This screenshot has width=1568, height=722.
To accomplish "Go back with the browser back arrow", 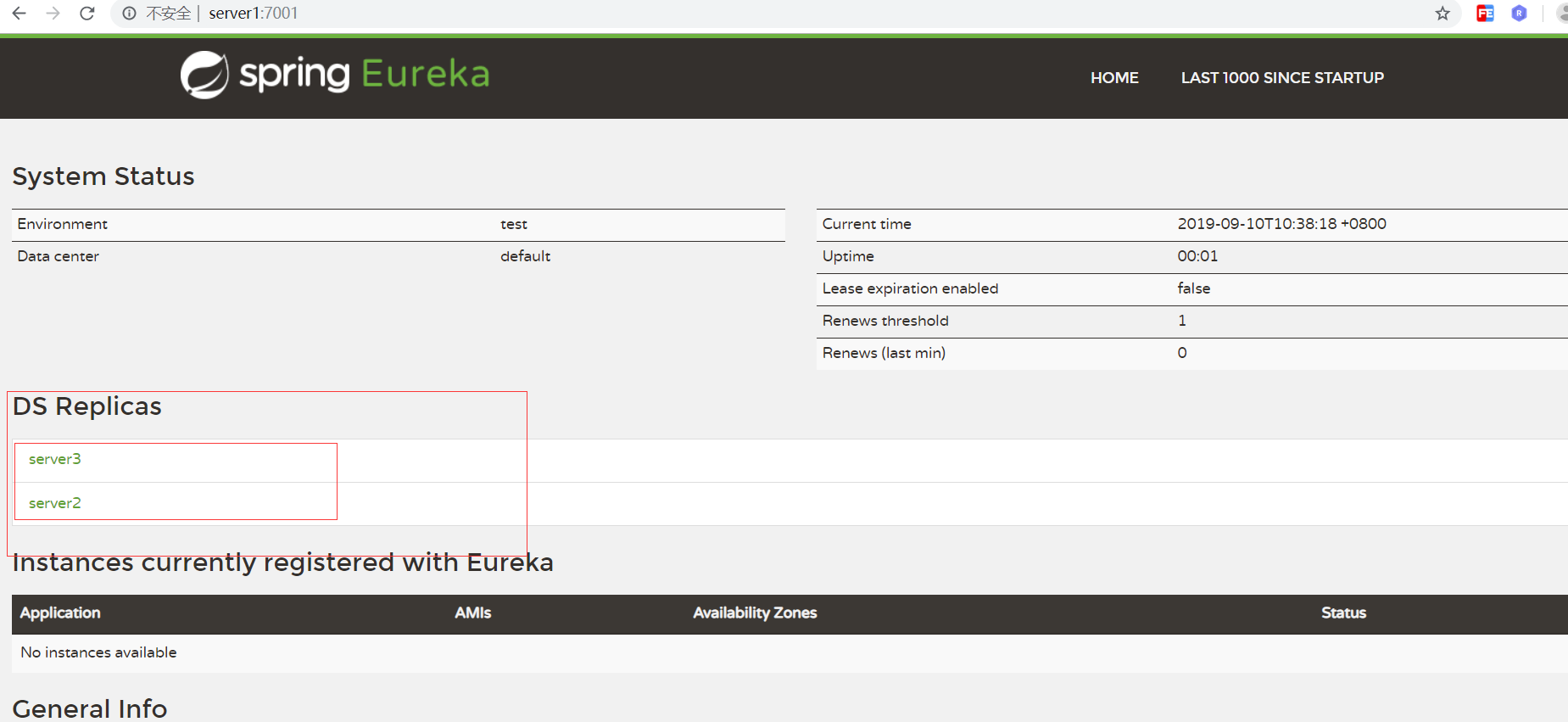I will [x=19, y=14].
